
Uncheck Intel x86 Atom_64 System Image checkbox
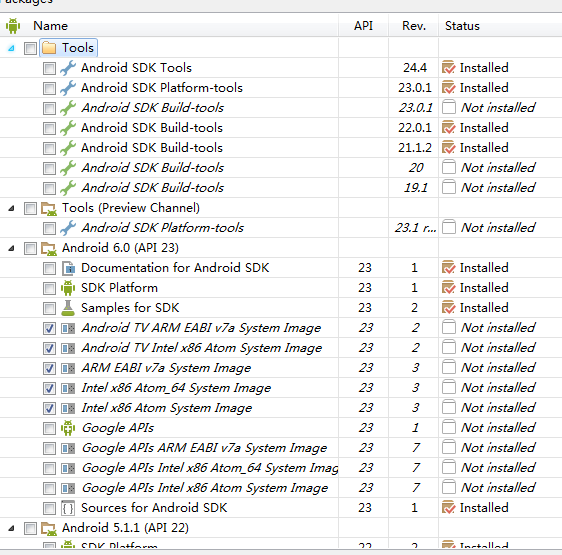point(49,388)
